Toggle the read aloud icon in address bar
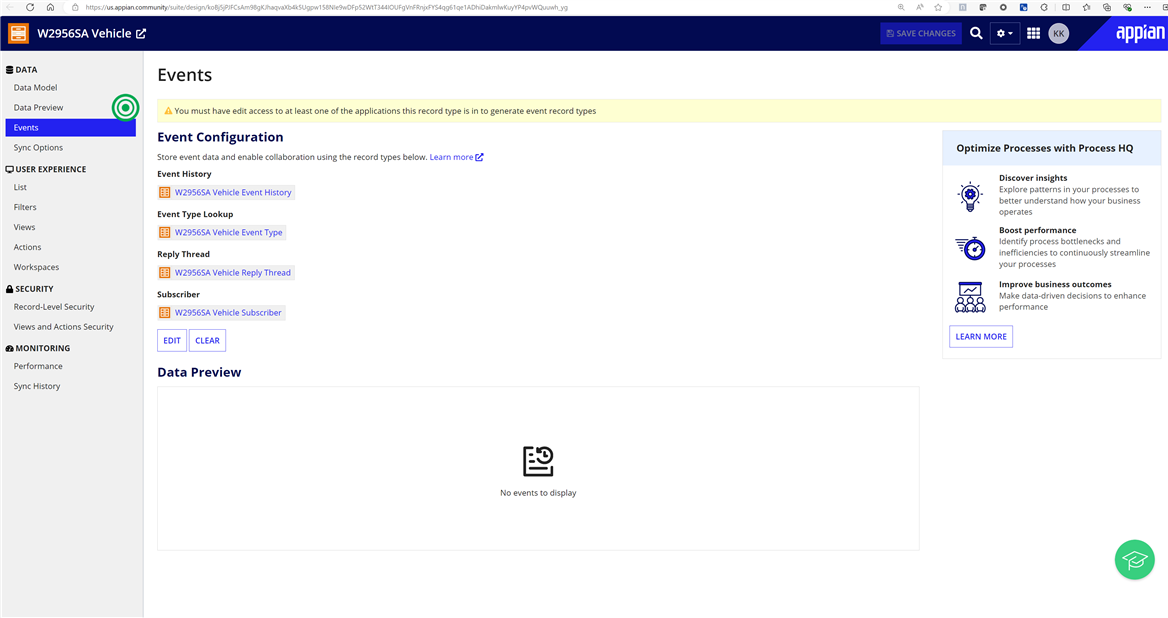The image size is (1168, 618). (919, 7)
